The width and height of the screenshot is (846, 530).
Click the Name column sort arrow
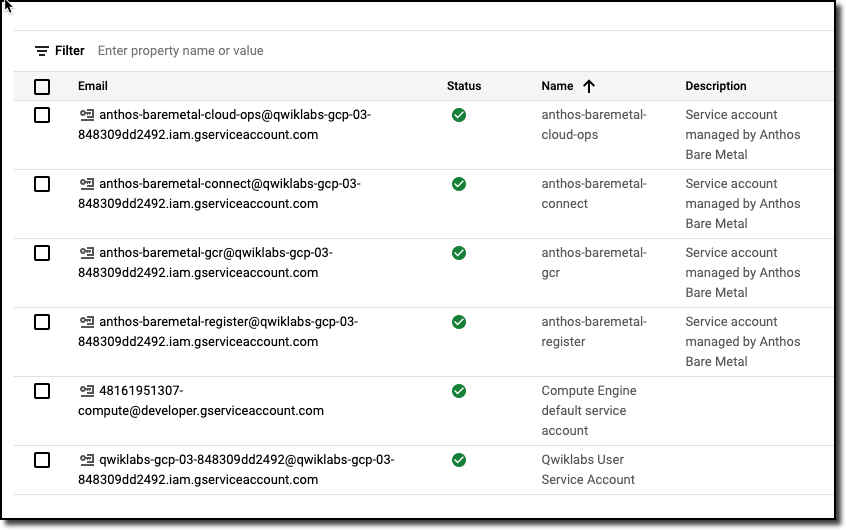(589, 86)
